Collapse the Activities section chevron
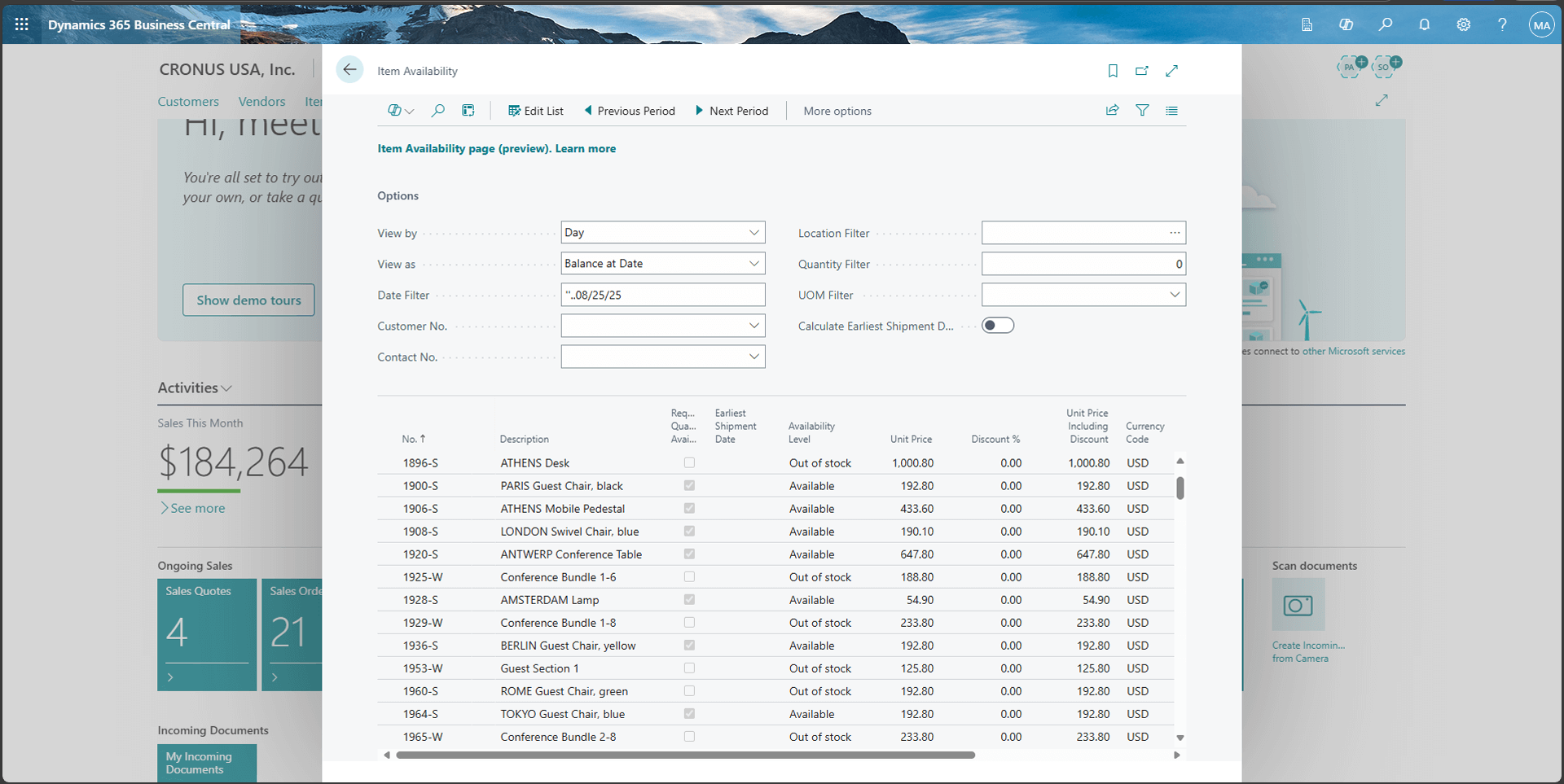The height and width of the screenshot is (784, 1564). [227, 388]
